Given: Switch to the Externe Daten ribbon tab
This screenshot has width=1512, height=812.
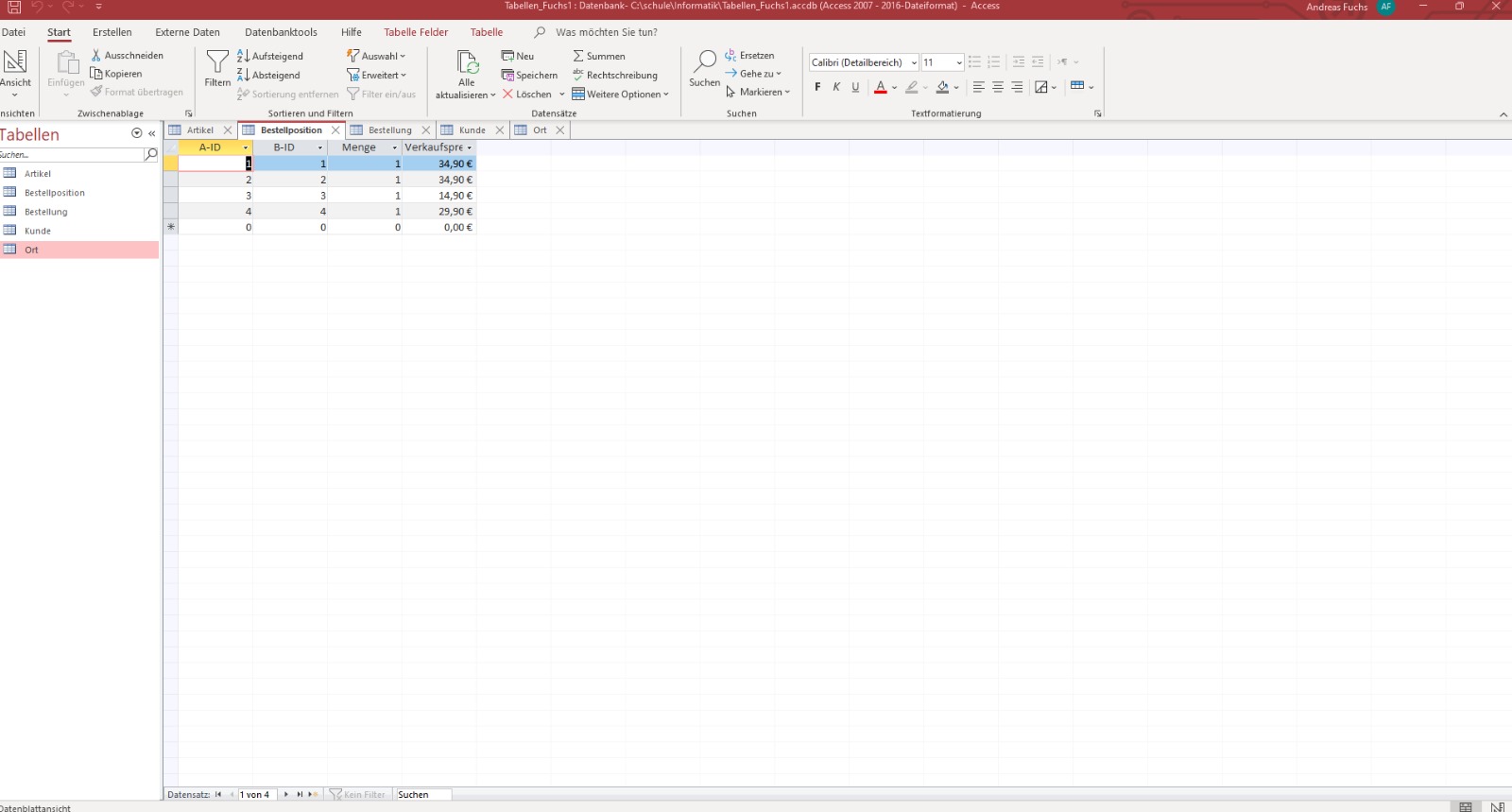Looking at the screenshot, I should tap(187, 32).
